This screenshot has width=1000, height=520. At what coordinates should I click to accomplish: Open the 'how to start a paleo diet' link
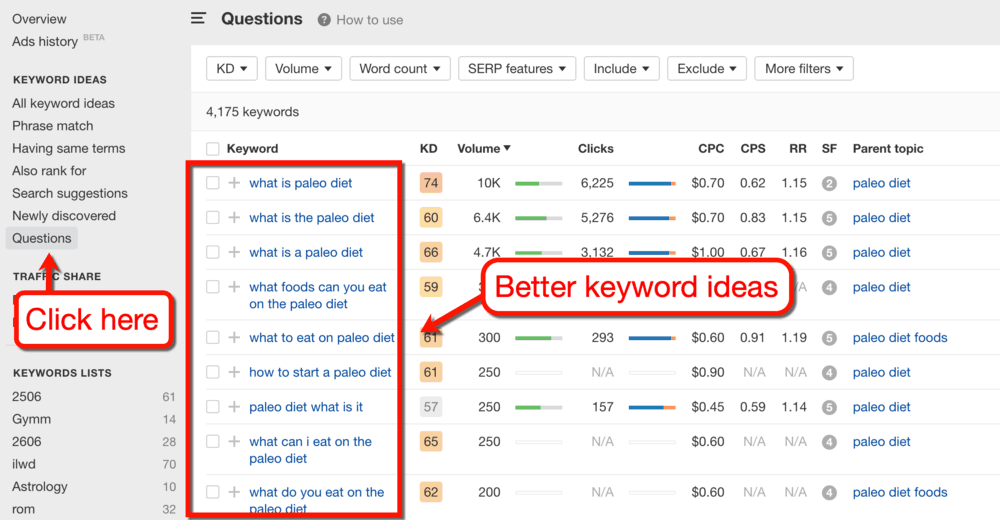[x=320, y=372]
